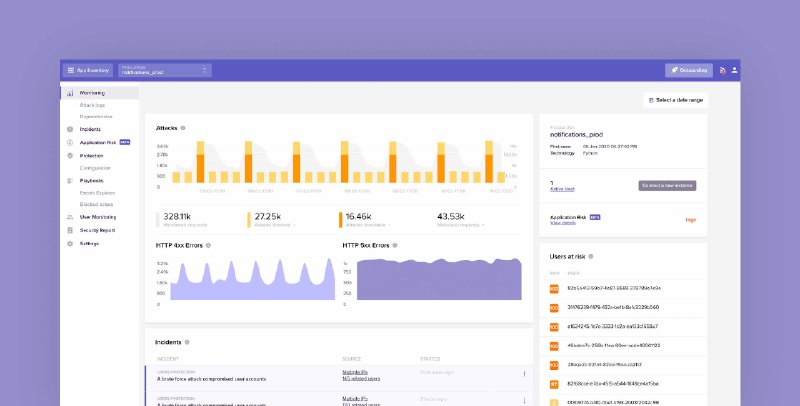
Task: Open the user profile icon
Action: (734, 70)
